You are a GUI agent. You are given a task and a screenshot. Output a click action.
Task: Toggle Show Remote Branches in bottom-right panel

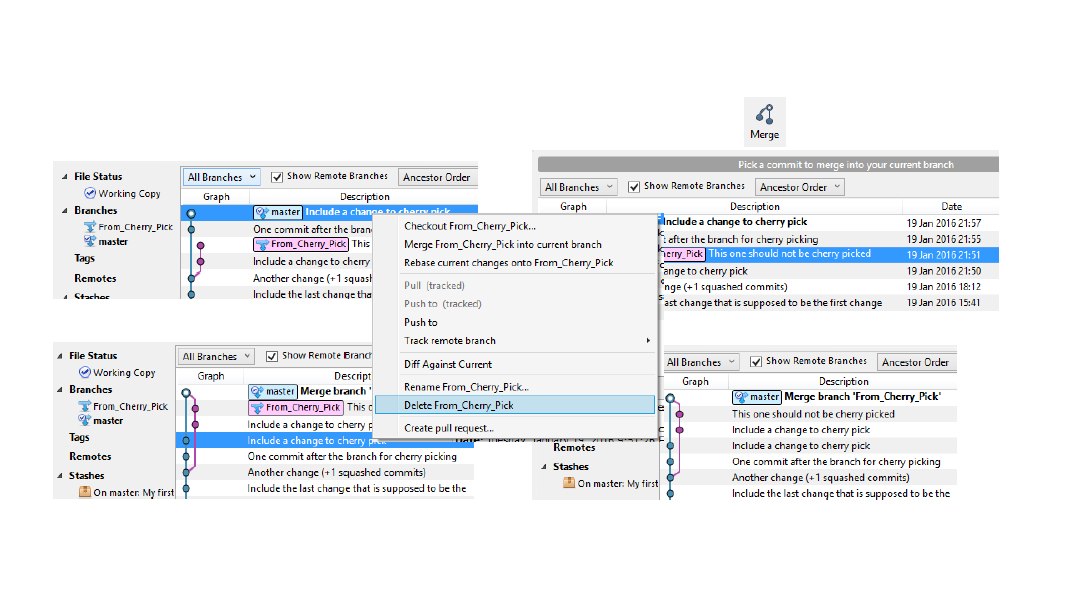click(x=756, y=362)
